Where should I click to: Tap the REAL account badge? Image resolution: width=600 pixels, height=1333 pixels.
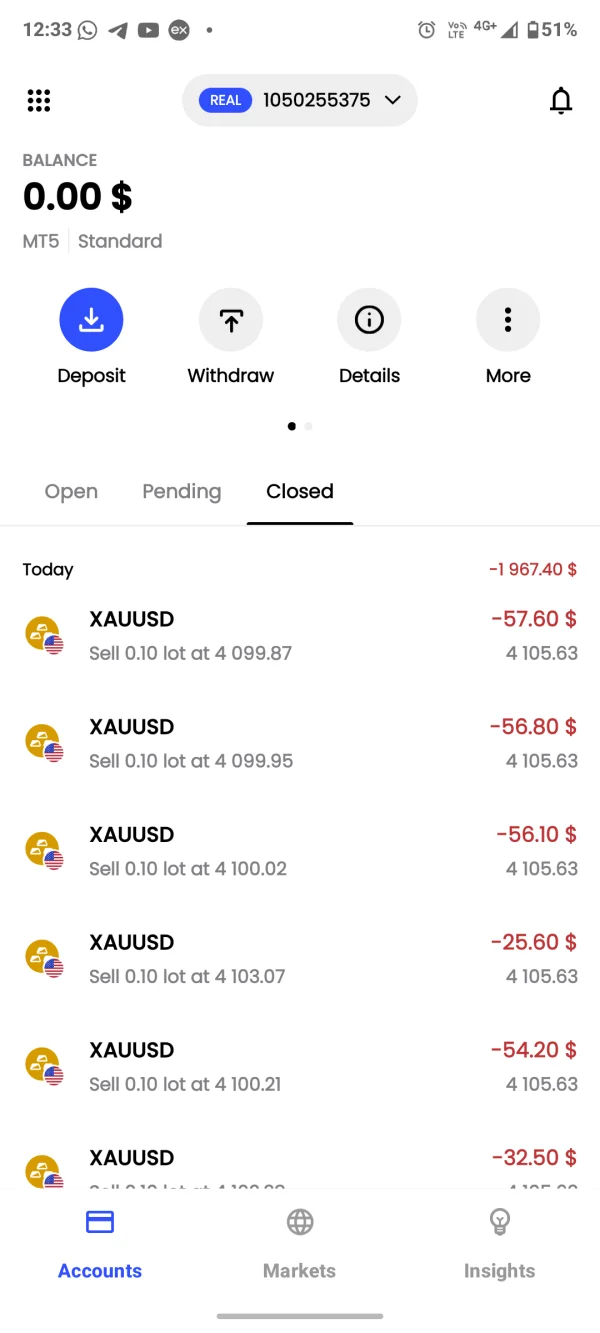pyautogui.click(x=226, y=100)
